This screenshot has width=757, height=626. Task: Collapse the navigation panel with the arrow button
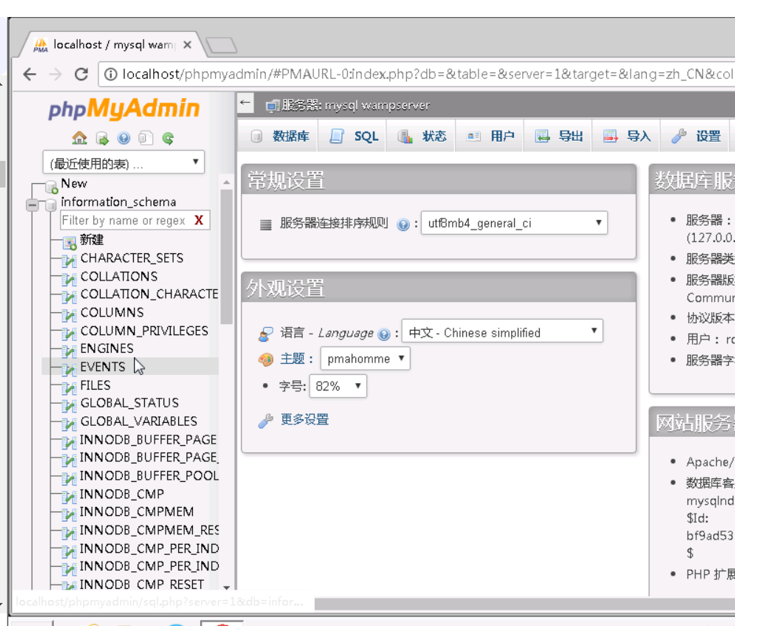(245, 102)
